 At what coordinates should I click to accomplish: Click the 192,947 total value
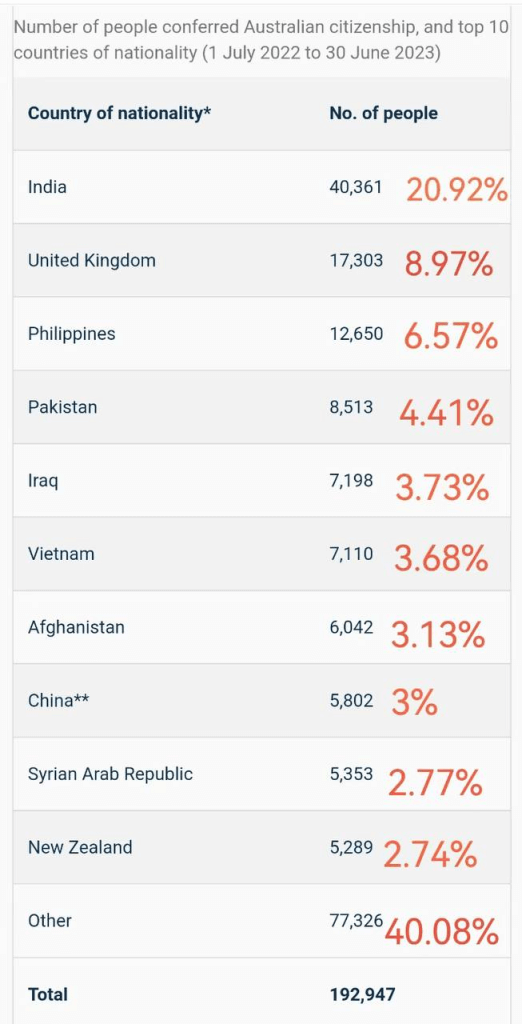(x=363, y=994)
